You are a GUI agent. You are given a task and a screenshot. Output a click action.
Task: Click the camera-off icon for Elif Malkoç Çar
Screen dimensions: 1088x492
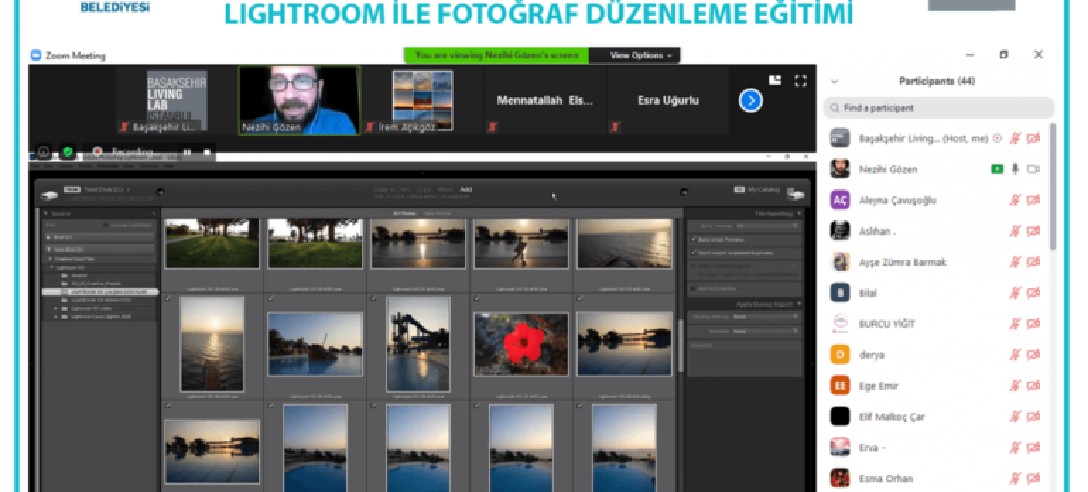point(1033,416)
